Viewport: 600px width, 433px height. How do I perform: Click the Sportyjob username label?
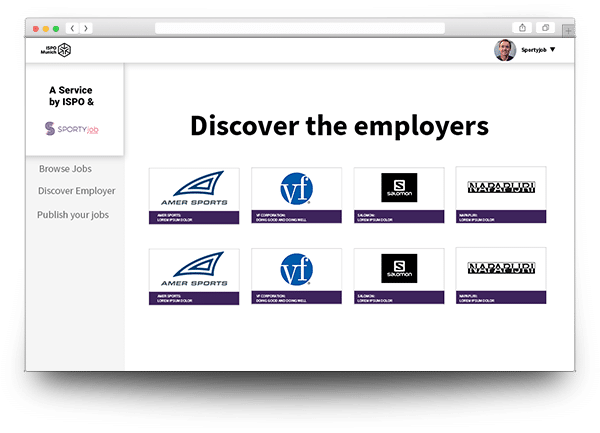[x=533, y=50]
